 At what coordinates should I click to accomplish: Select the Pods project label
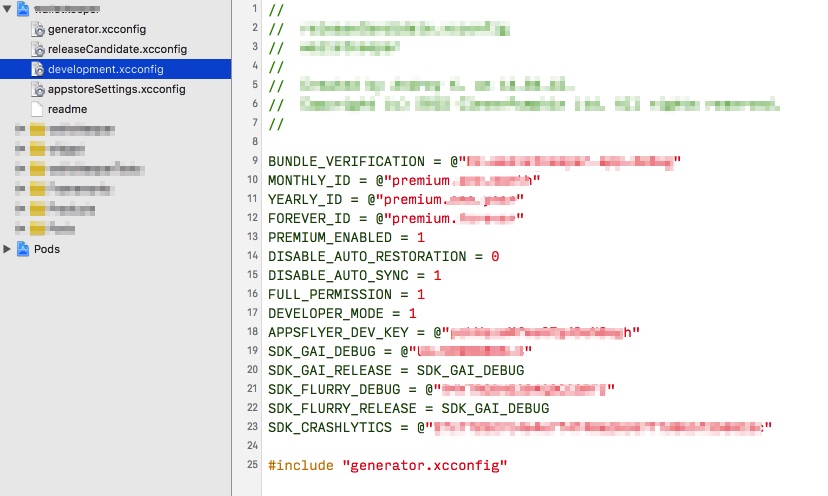coord(47,249)
